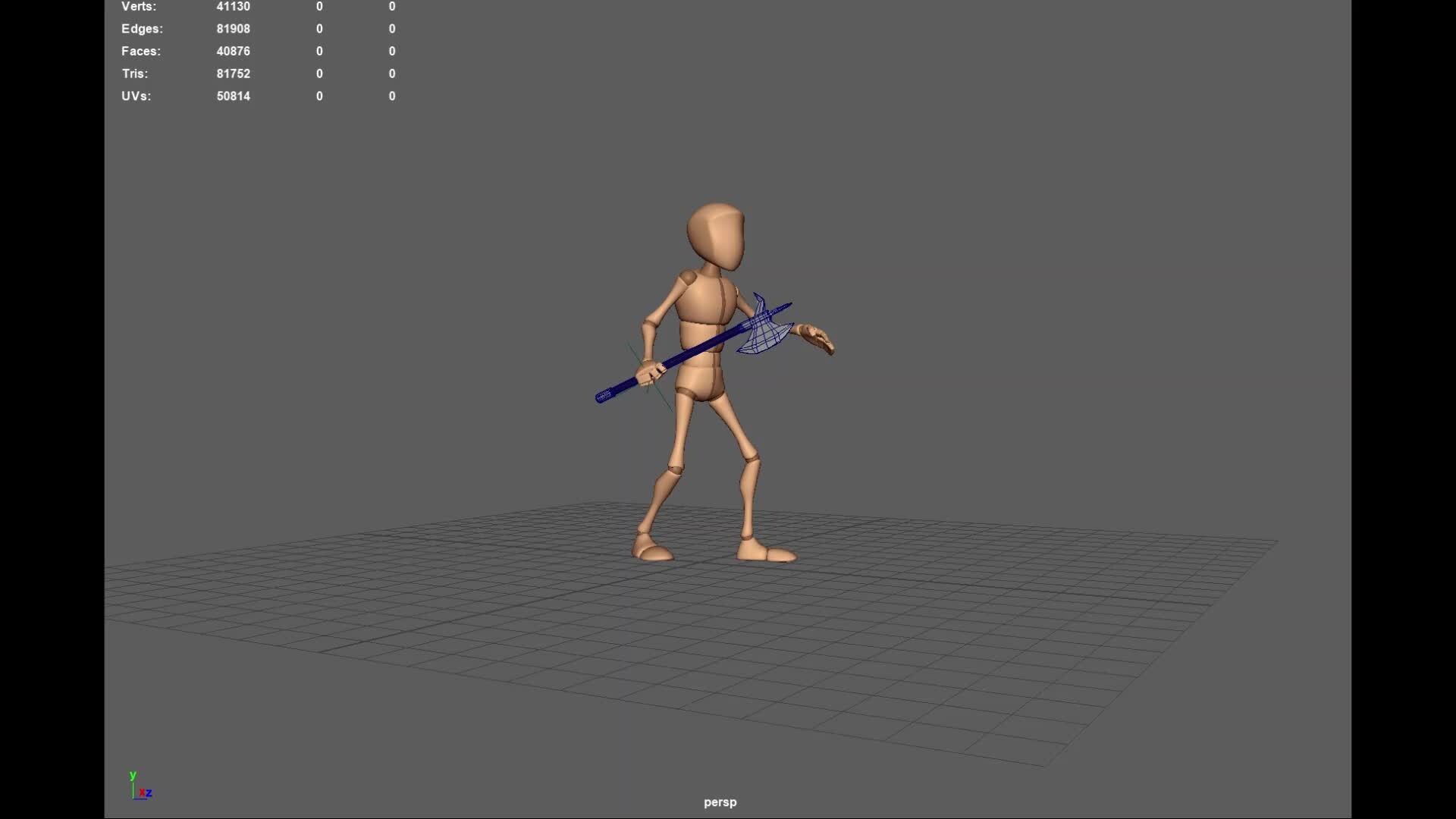The height and width of the screenshot is (819, 1456).
Task: Click the Faces HUD label
Action: tap(141, 51)
